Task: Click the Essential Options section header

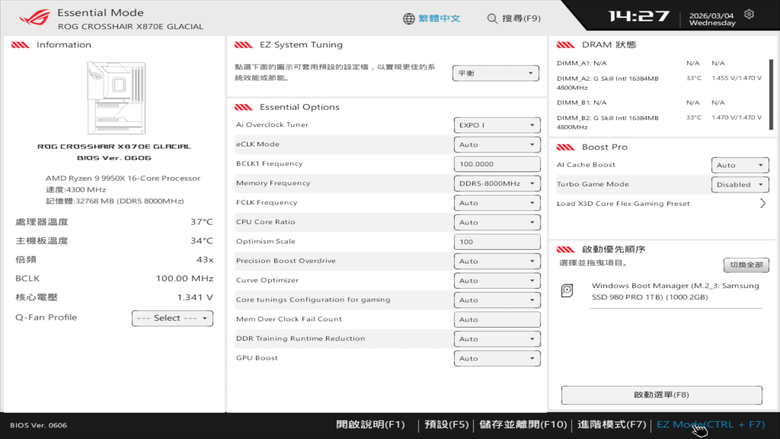Action: pyautogui.click(x=299, y=107)
